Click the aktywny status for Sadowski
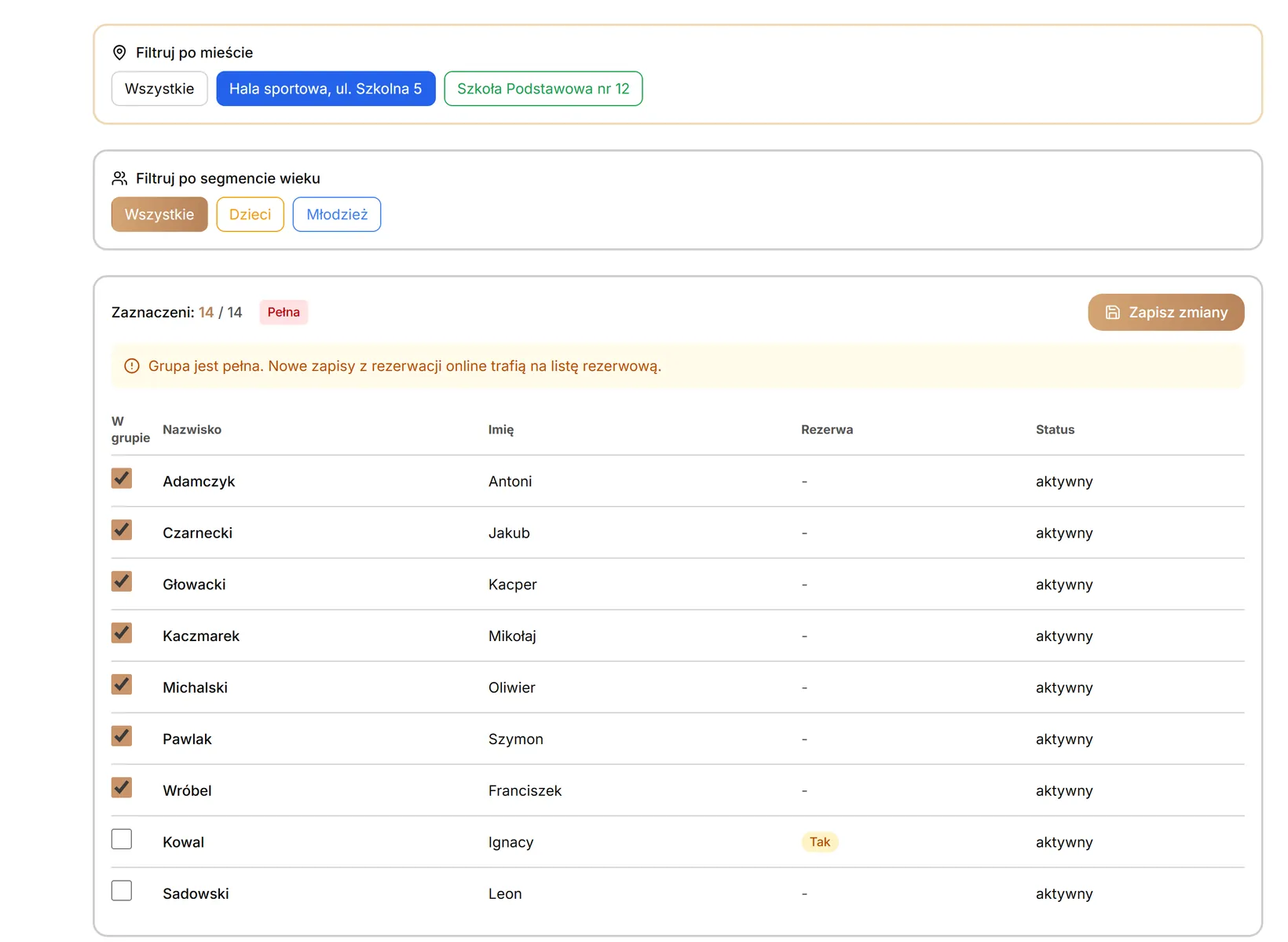 (x=1064, y=894)
